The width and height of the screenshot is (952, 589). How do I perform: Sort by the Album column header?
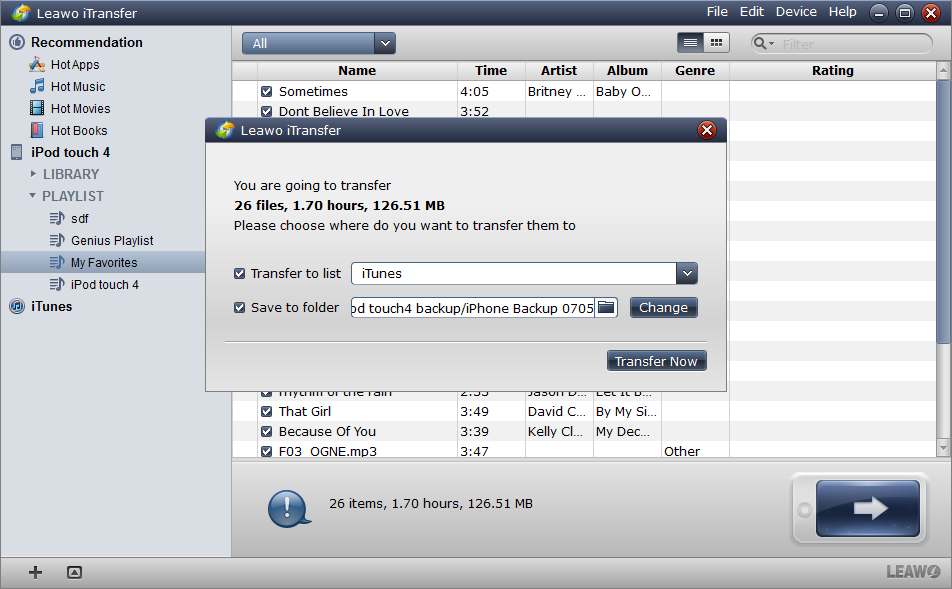[x=627, y=70]
